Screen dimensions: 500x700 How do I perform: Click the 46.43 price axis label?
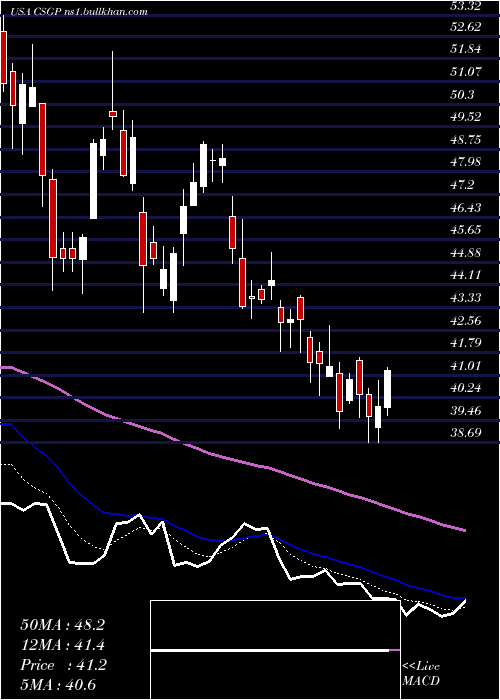coord(466,208)
